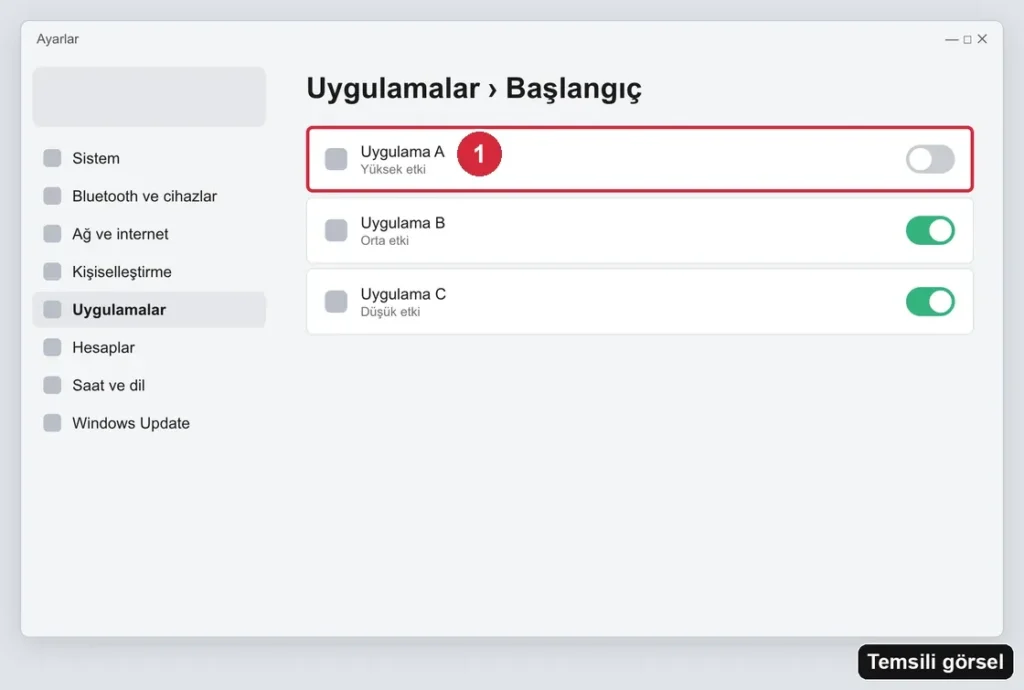The image size is (1024, 690).
Task: Click the Uygulamalar breadcrumb in the heading
Action: click(393, 89)
